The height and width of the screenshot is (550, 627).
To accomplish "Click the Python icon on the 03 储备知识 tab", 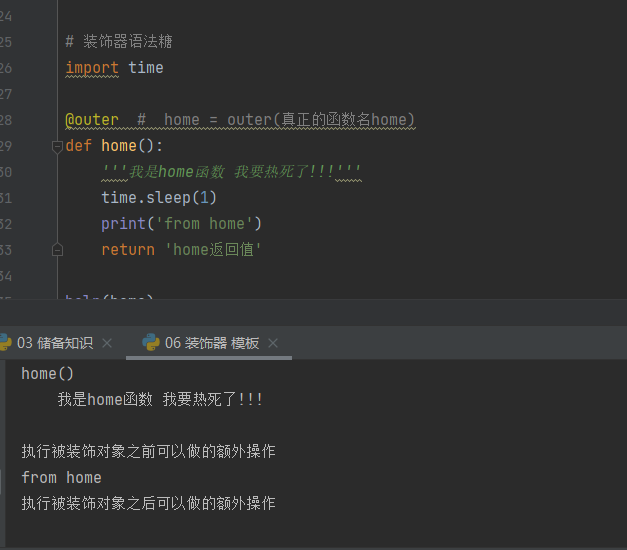I will (x=5, y=343).
